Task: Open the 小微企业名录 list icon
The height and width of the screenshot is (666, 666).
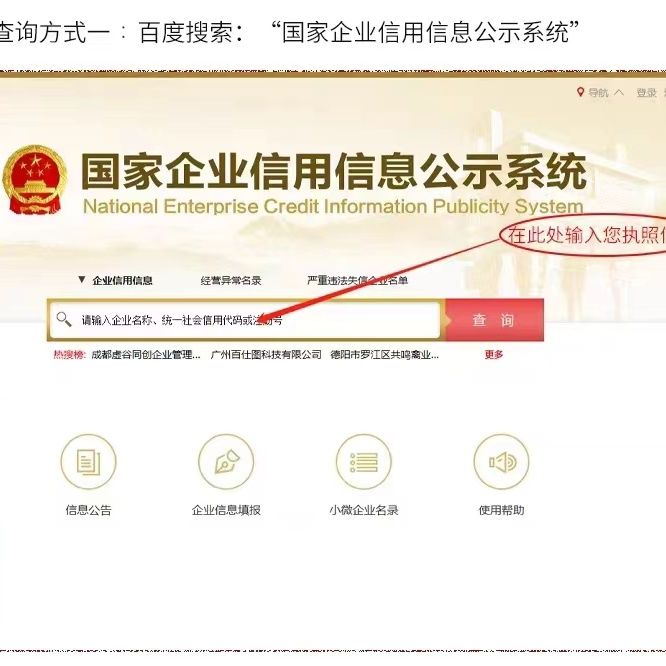Action: coord(364,462)
